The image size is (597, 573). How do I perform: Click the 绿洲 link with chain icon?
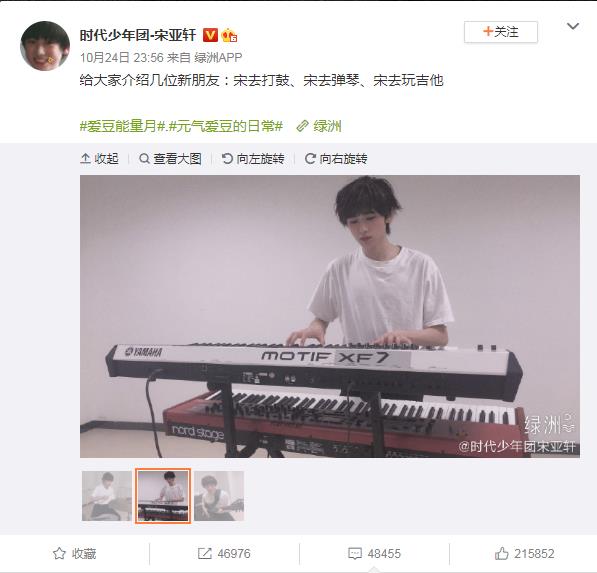pos(319,126)
